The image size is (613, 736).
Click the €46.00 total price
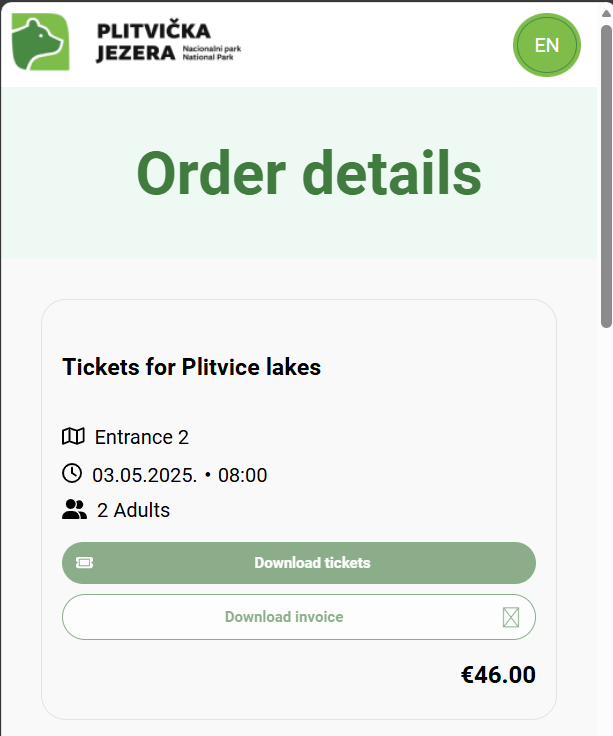[x=498, y=675]
